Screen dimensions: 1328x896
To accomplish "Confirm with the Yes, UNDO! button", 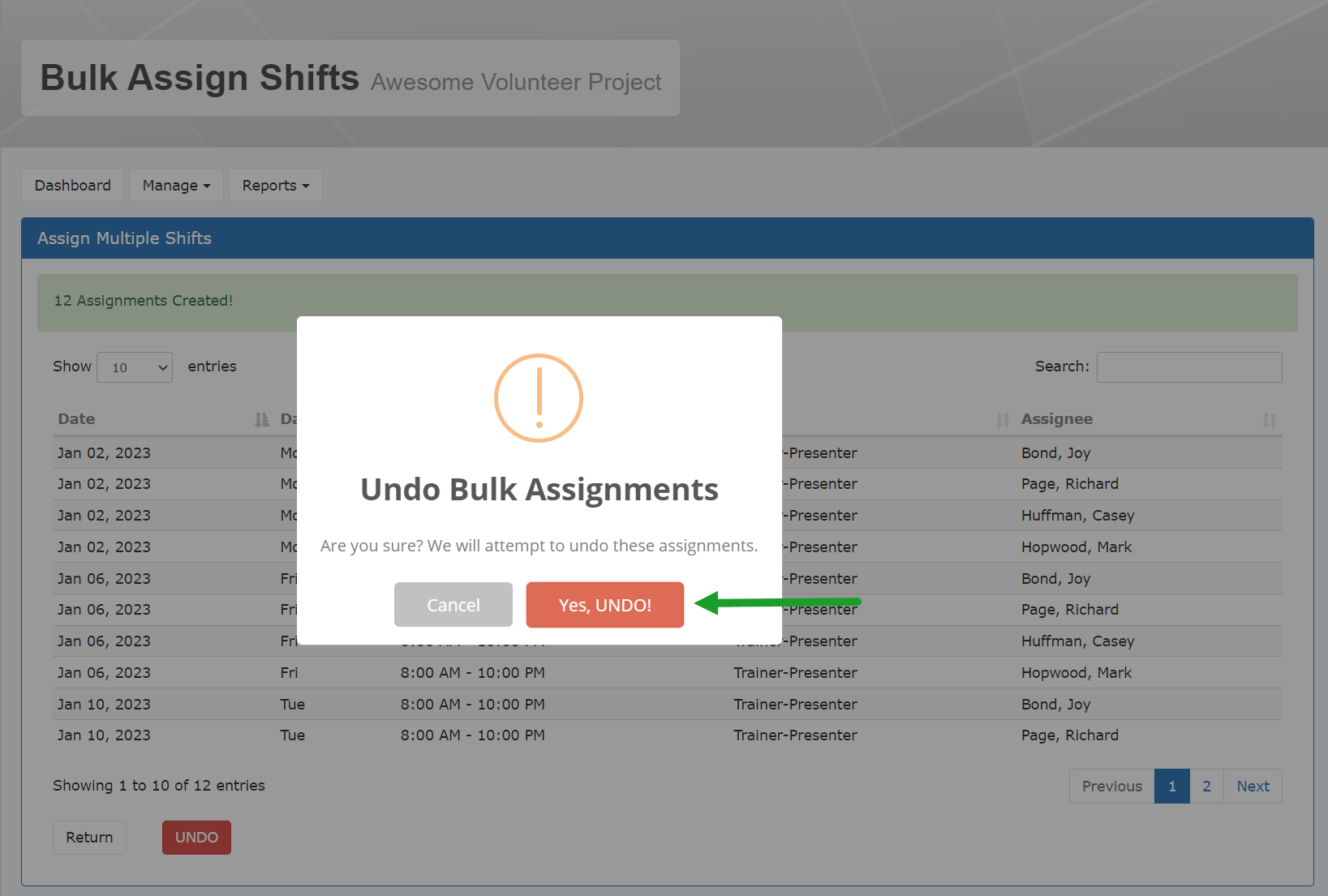I will point(604,605).
